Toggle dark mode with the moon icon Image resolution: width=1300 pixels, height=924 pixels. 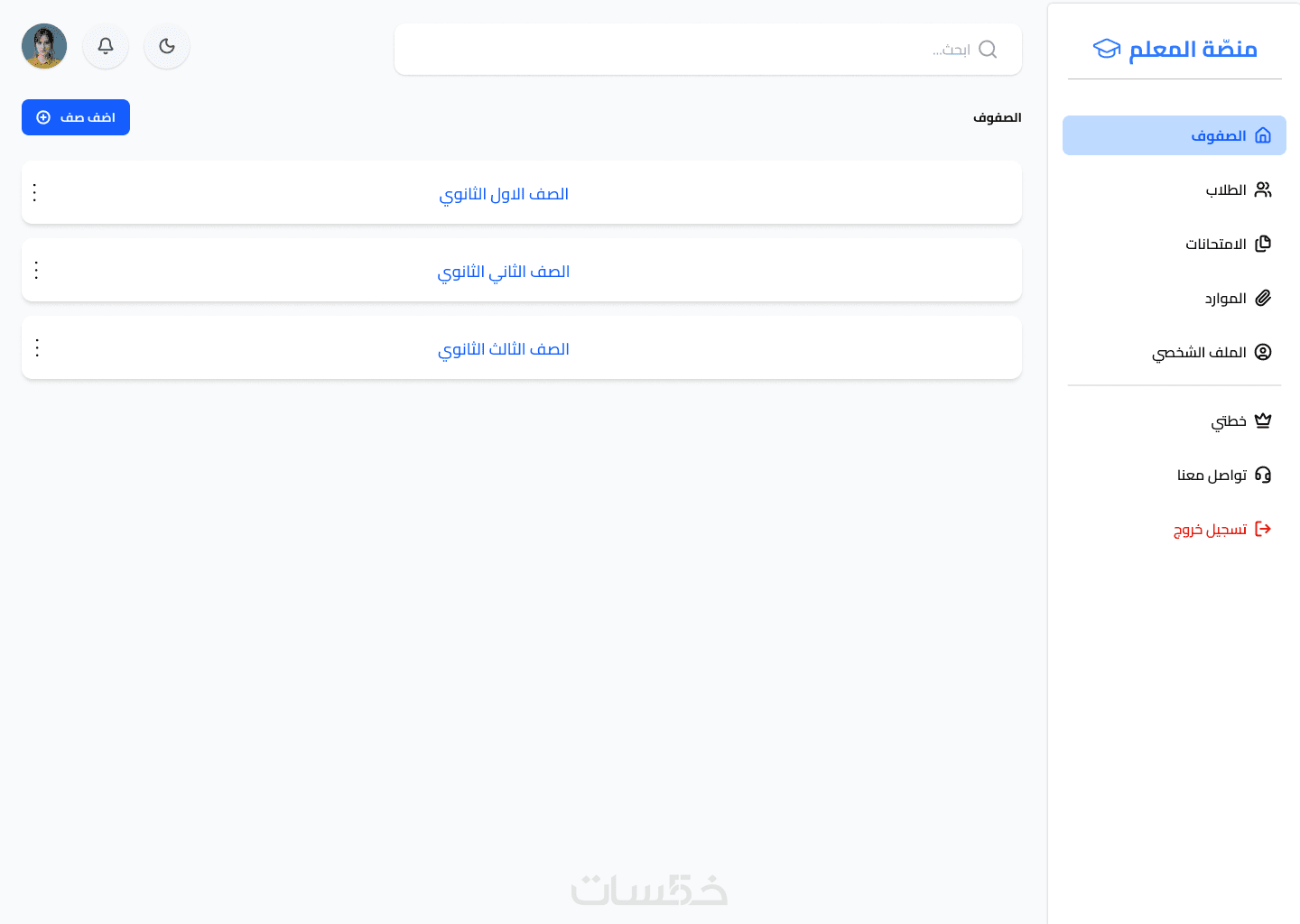[167, 46]
